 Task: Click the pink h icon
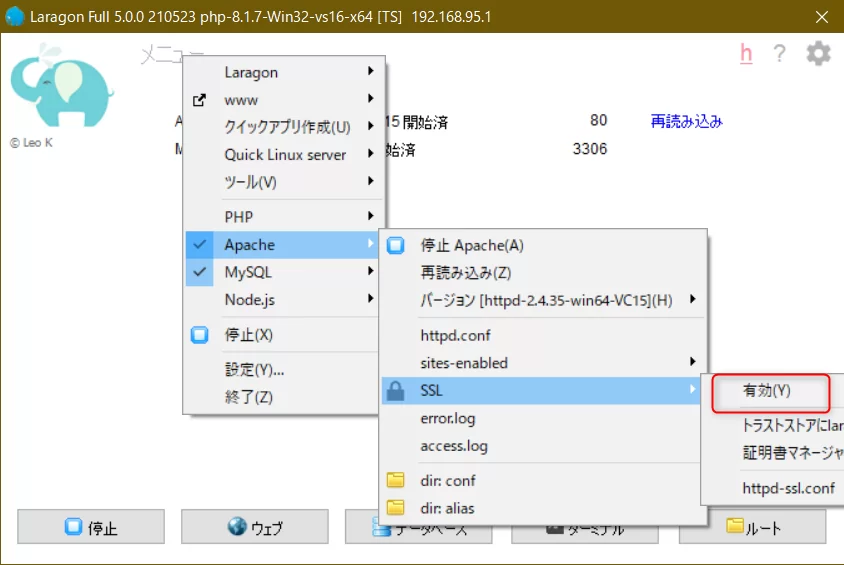[x=746, y=53]
